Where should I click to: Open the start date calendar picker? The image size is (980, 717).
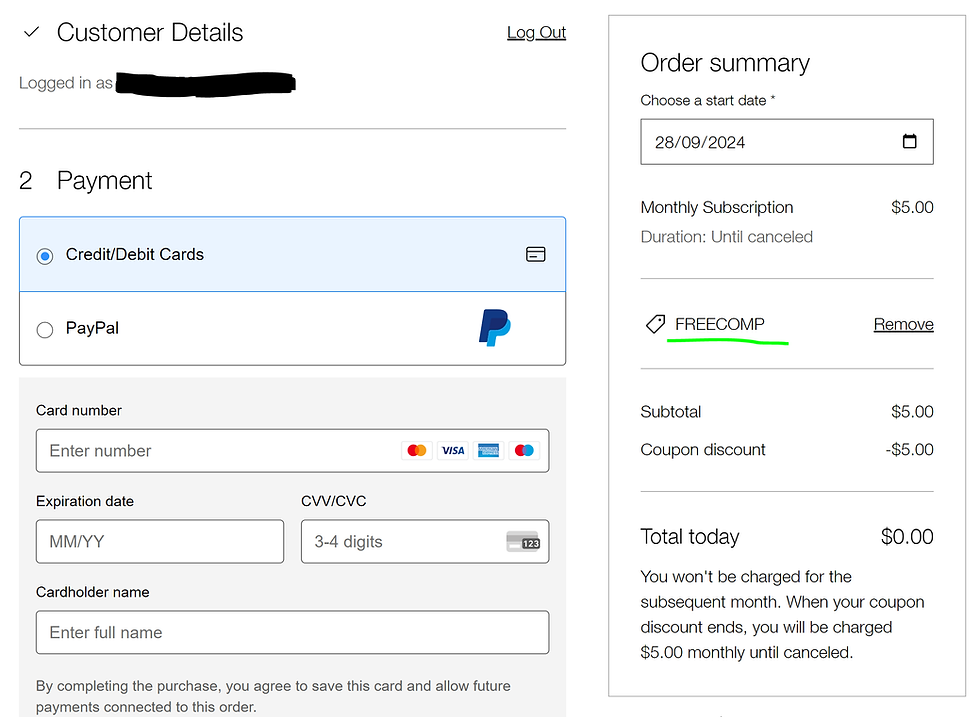(909, 142)
